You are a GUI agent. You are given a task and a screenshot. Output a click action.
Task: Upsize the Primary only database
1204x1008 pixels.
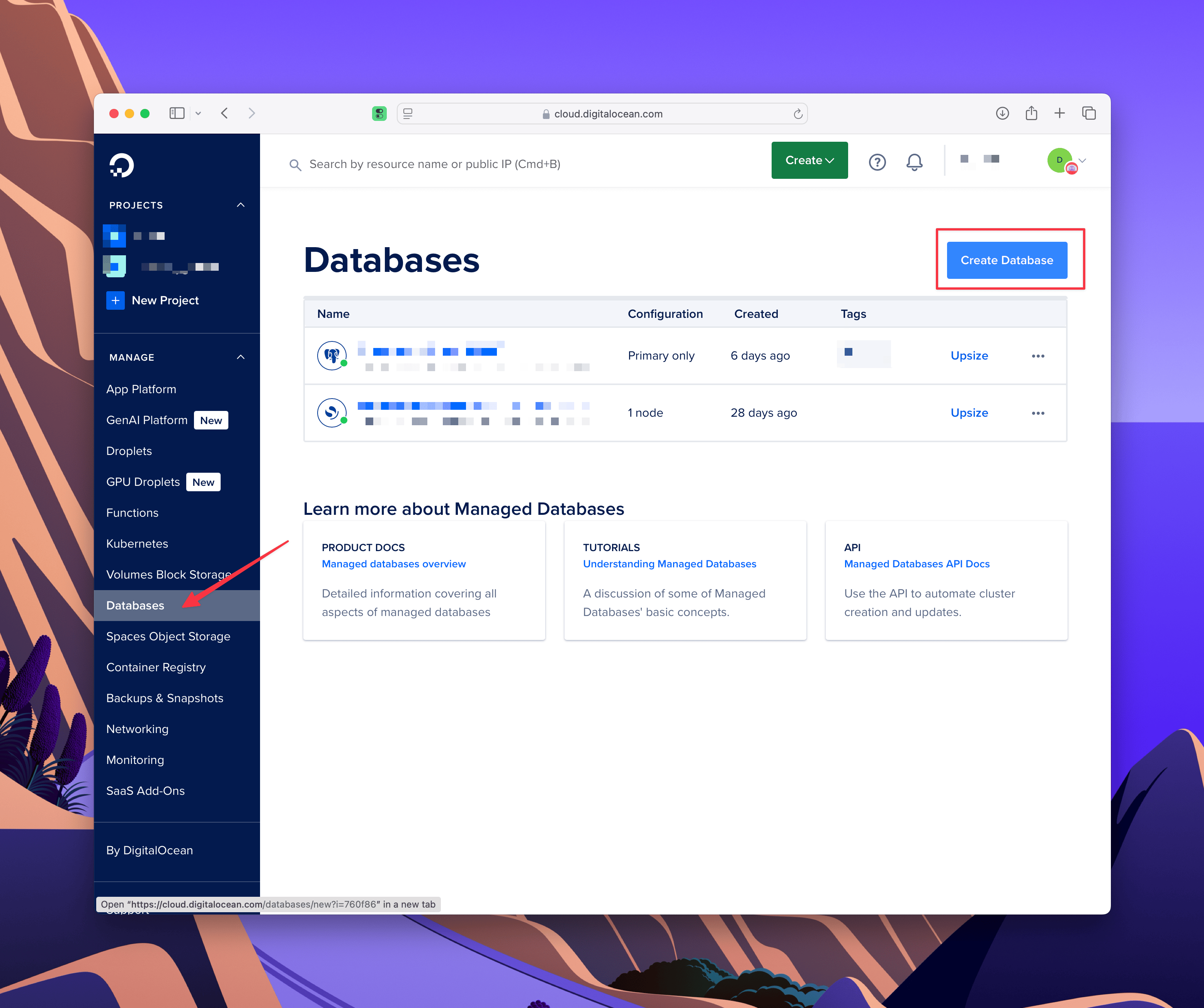click(969, 356)
